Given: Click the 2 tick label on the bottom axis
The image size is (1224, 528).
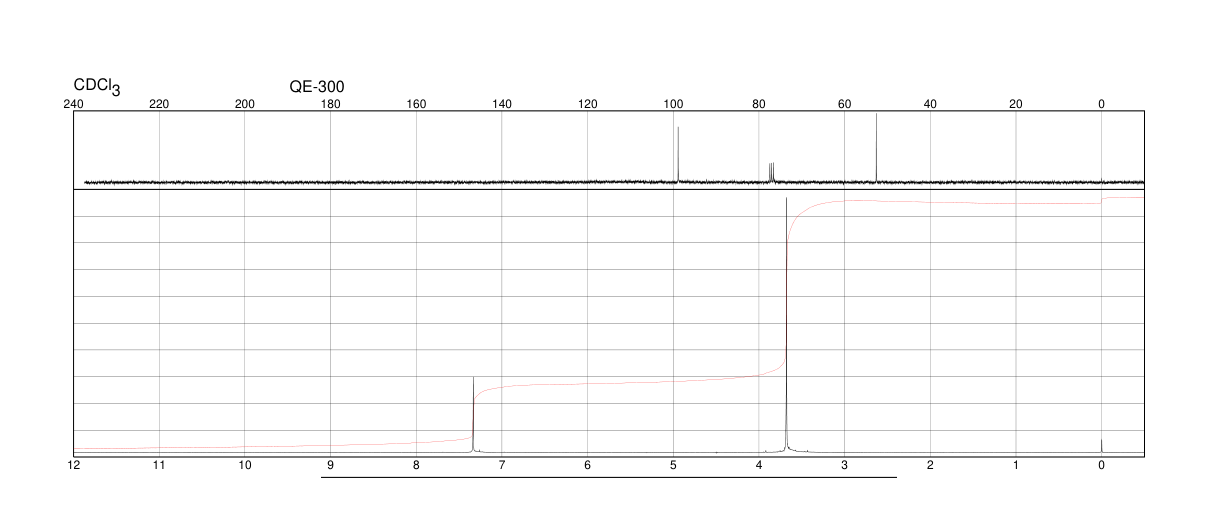Looking at the screenshot, I should (930, 465).
